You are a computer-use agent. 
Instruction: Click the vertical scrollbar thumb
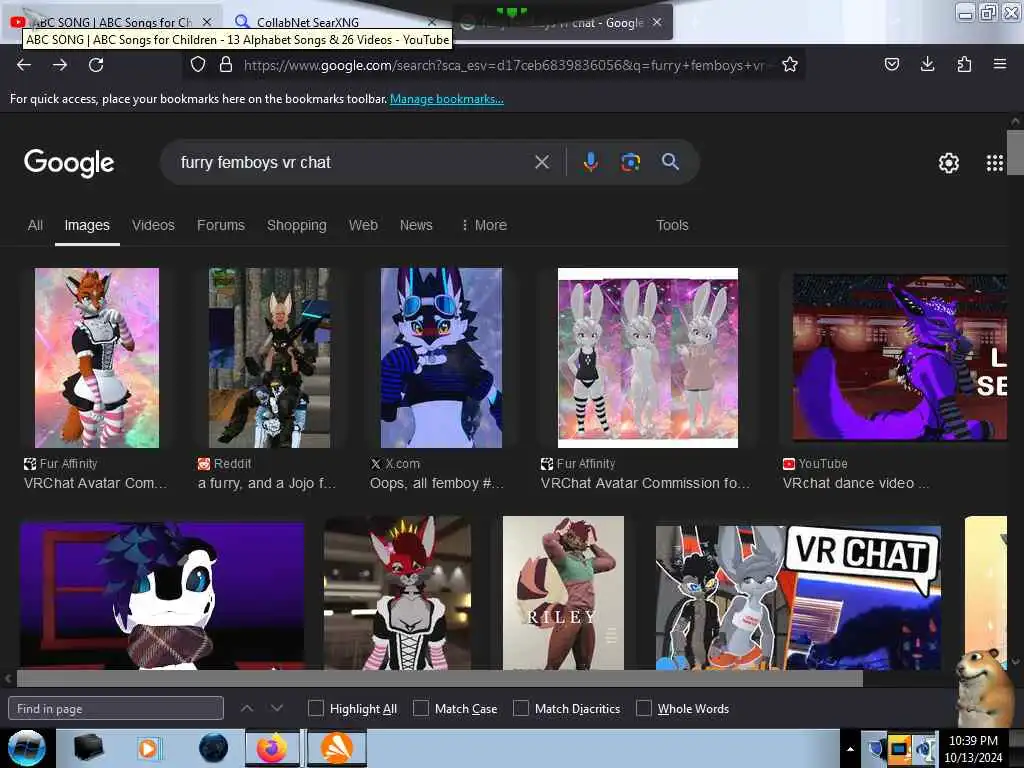coord(1015,153)
